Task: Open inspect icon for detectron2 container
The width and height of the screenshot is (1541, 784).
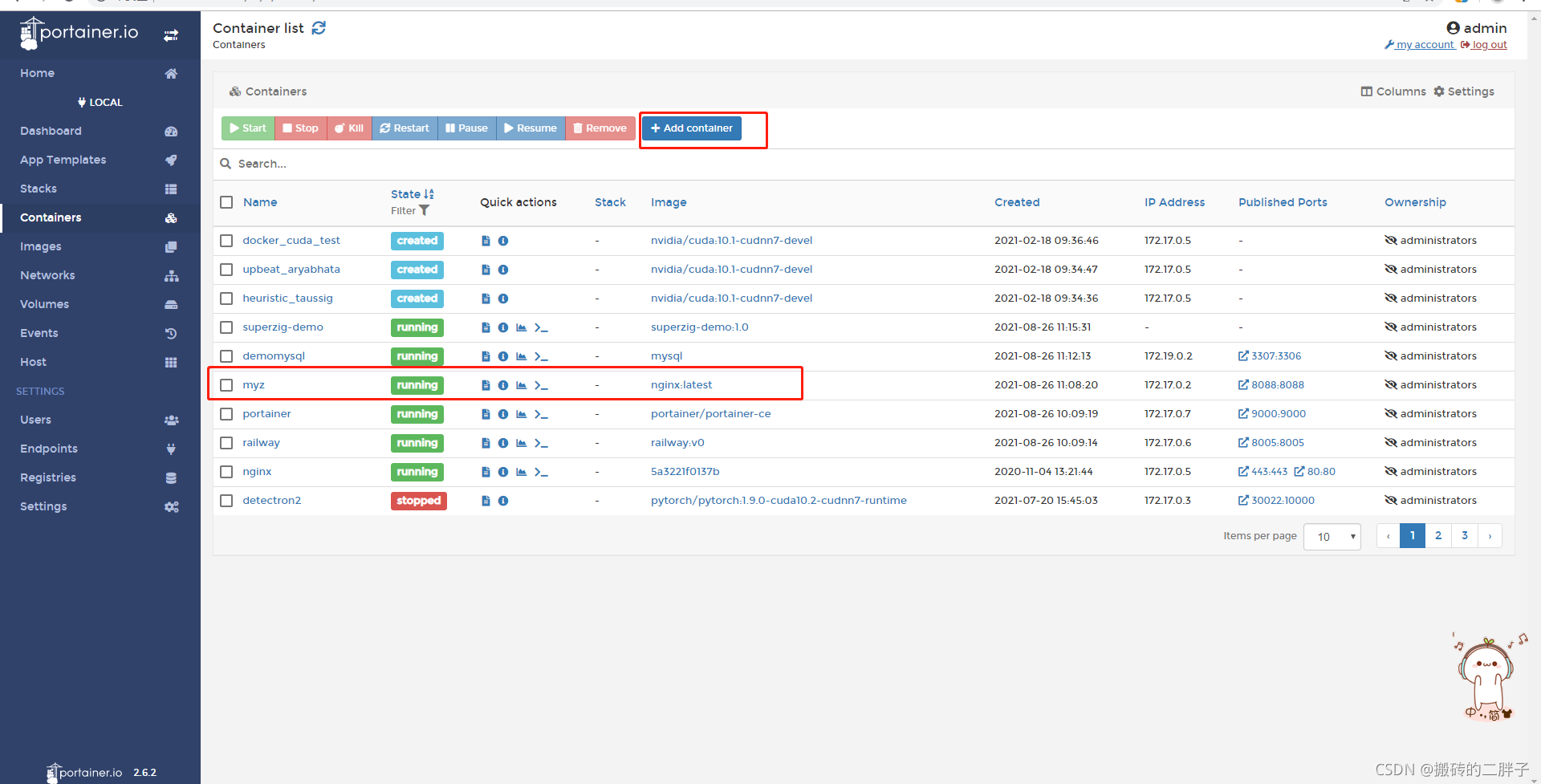Action: click(503, 501)
